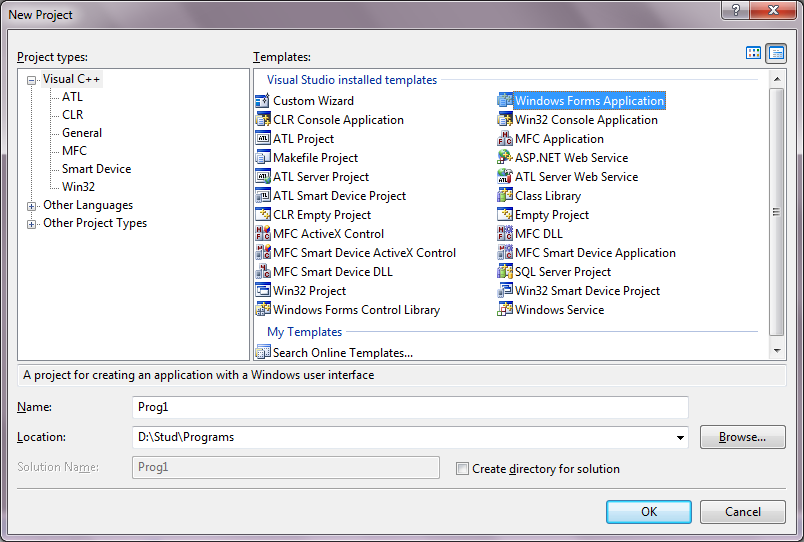Screen dimensions: 804x542
Task: Click the Windows Forms Application icon
Action: point(505,101)
